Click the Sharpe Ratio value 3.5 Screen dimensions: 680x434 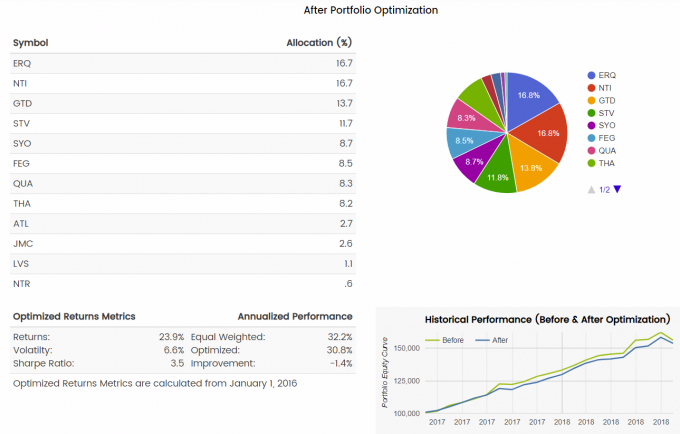177,363
